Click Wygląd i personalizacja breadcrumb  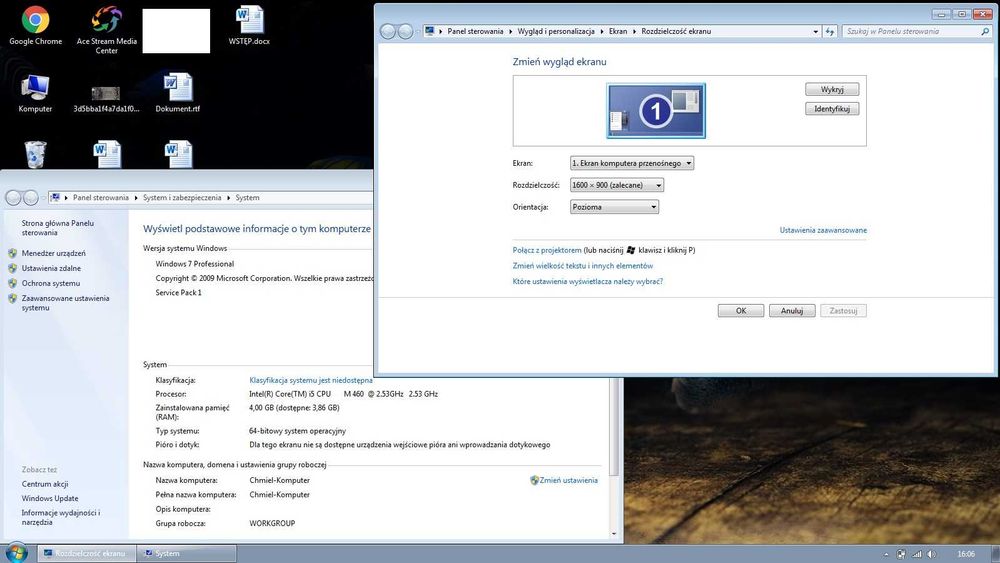coord(556,31)
